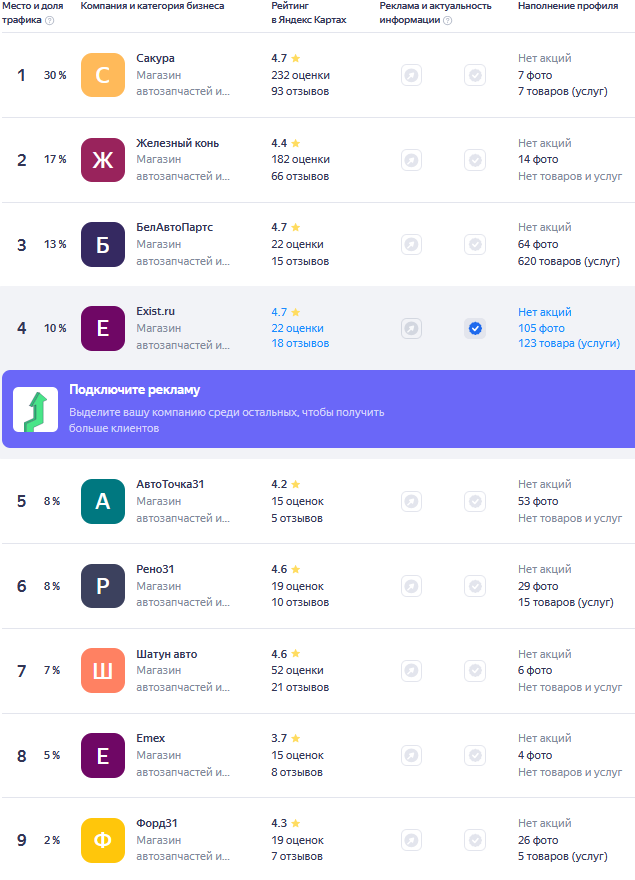Click the 123 товара (услуги) link

(569, 343)
